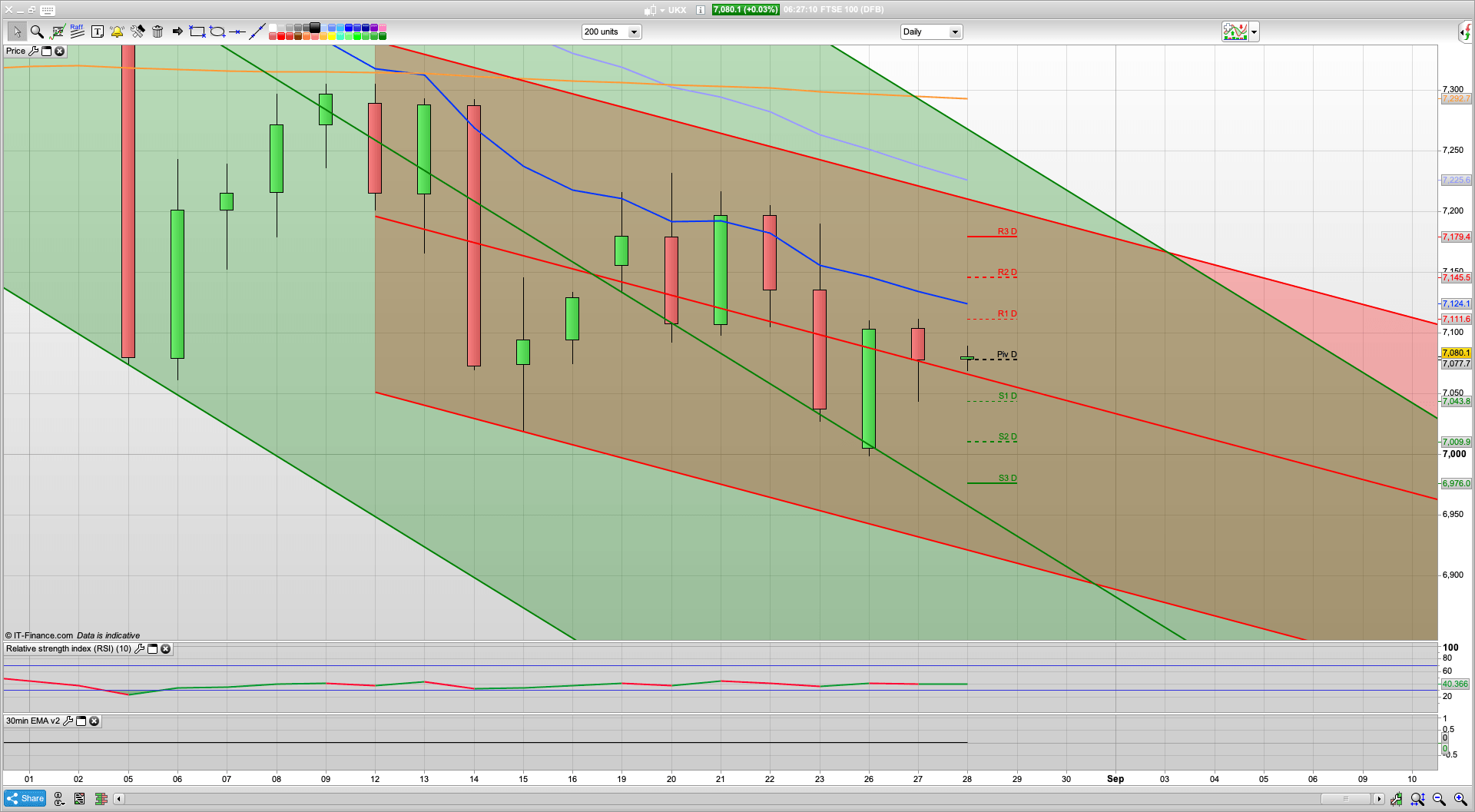Click the S3 D support label
Screen dimensions: 1475x812
(1007, 478)
